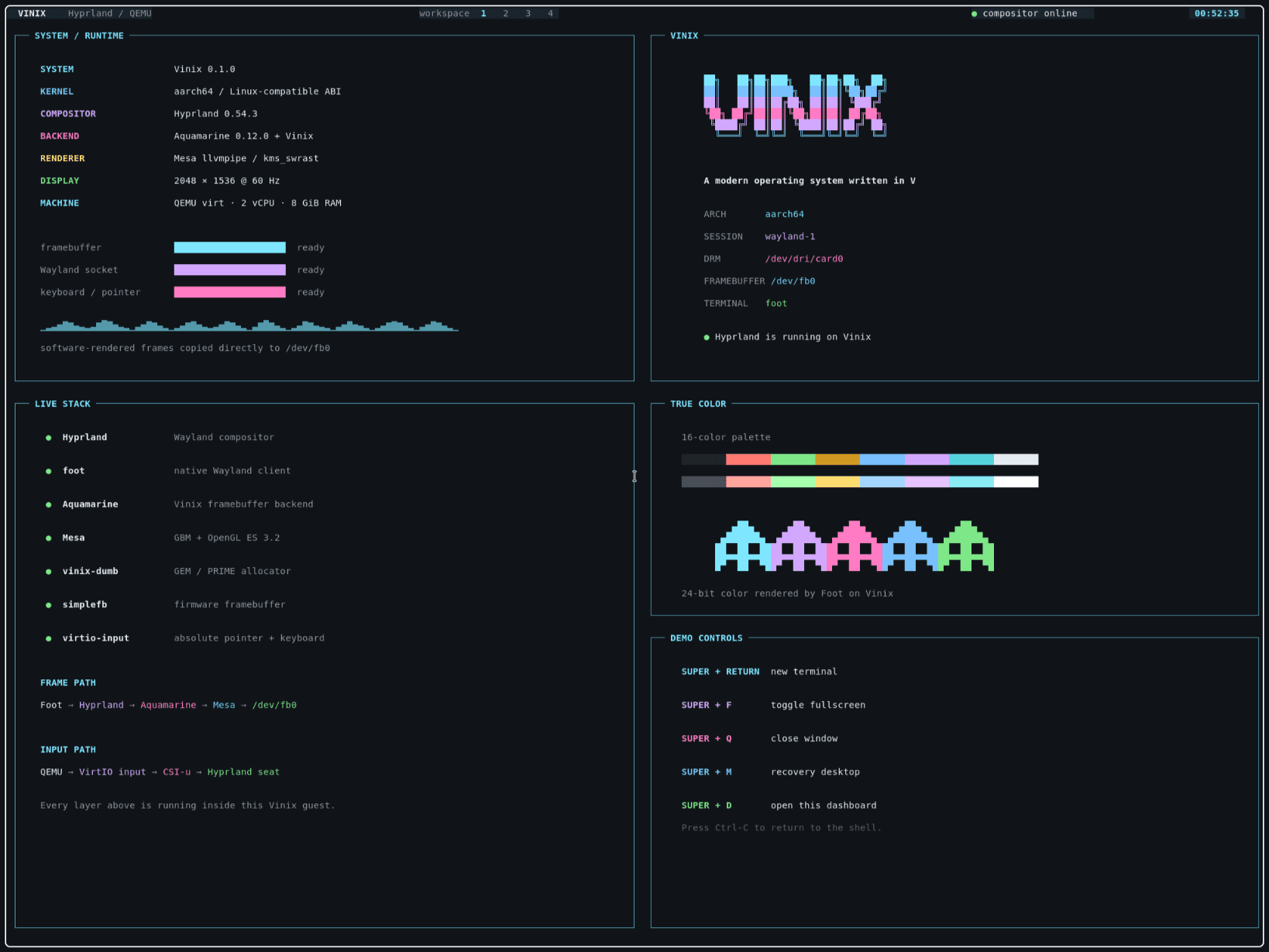Click the VINIX label in top bar
This screenshot has width=1269, height=952.
pos(32,13)
